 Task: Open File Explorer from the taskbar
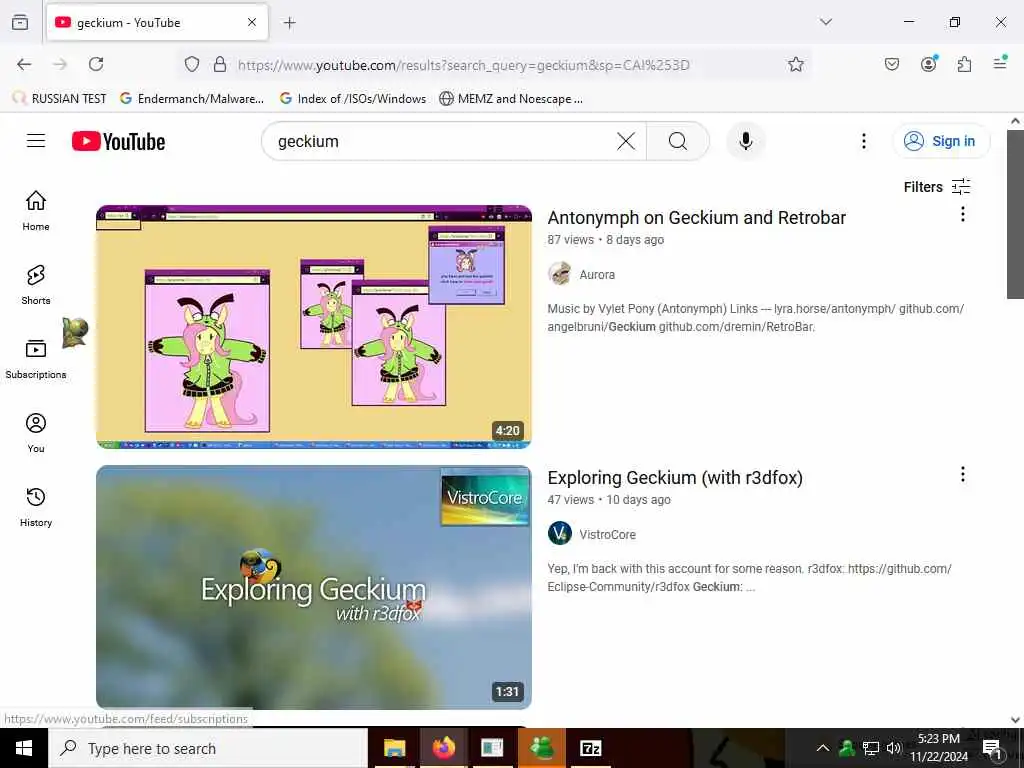(394, 748)
